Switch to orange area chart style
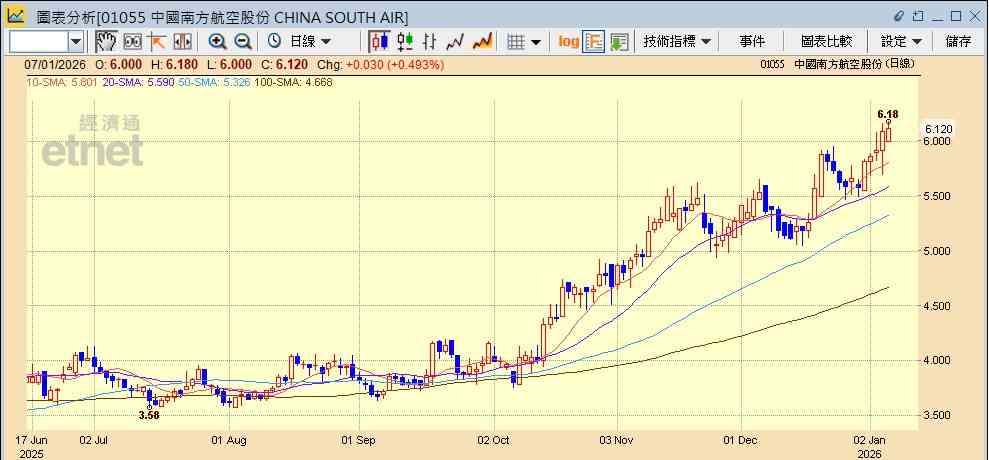The width and height of the screenshot is (989, 460). point(483,42)
